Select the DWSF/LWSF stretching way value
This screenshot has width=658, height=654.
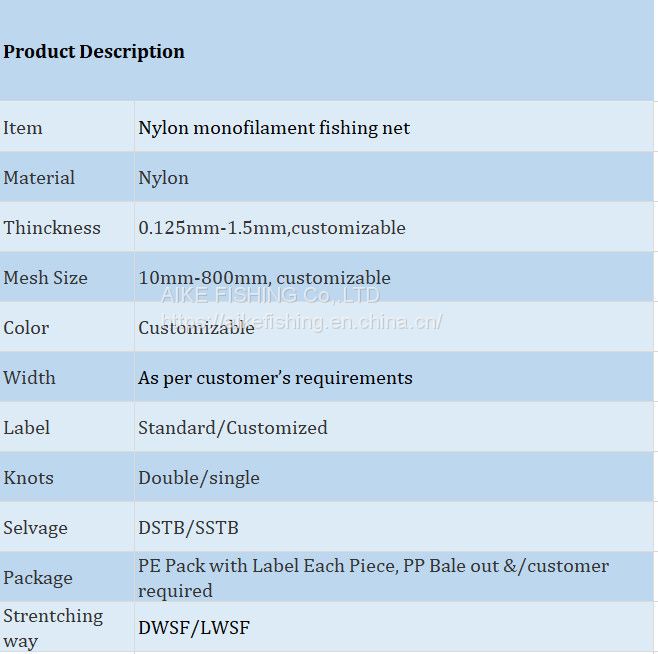194,628
